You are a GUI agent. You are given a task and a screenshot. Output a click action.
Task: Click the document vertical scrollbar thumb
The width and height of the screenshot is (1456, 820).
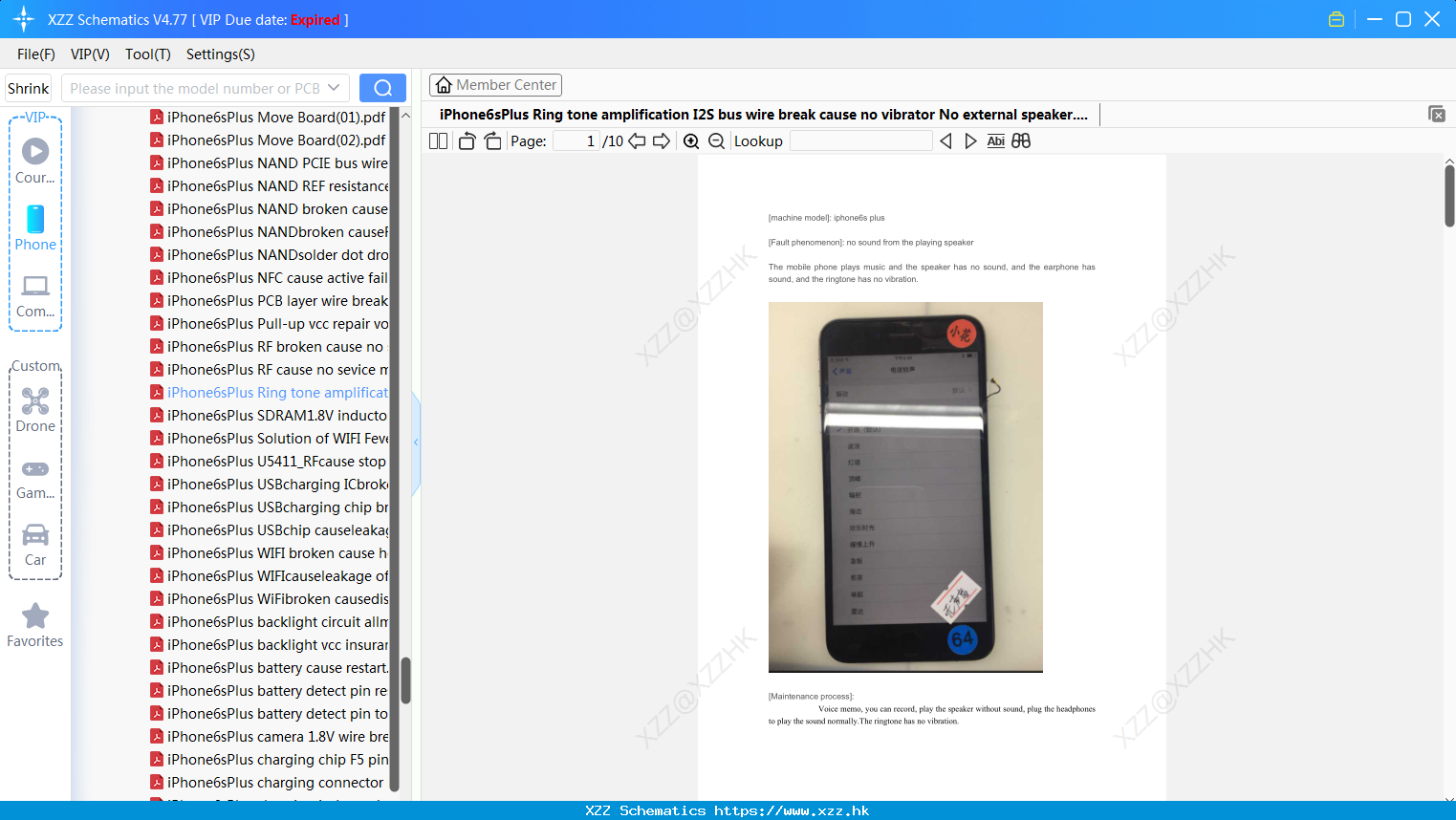[x=1449, y=196]
